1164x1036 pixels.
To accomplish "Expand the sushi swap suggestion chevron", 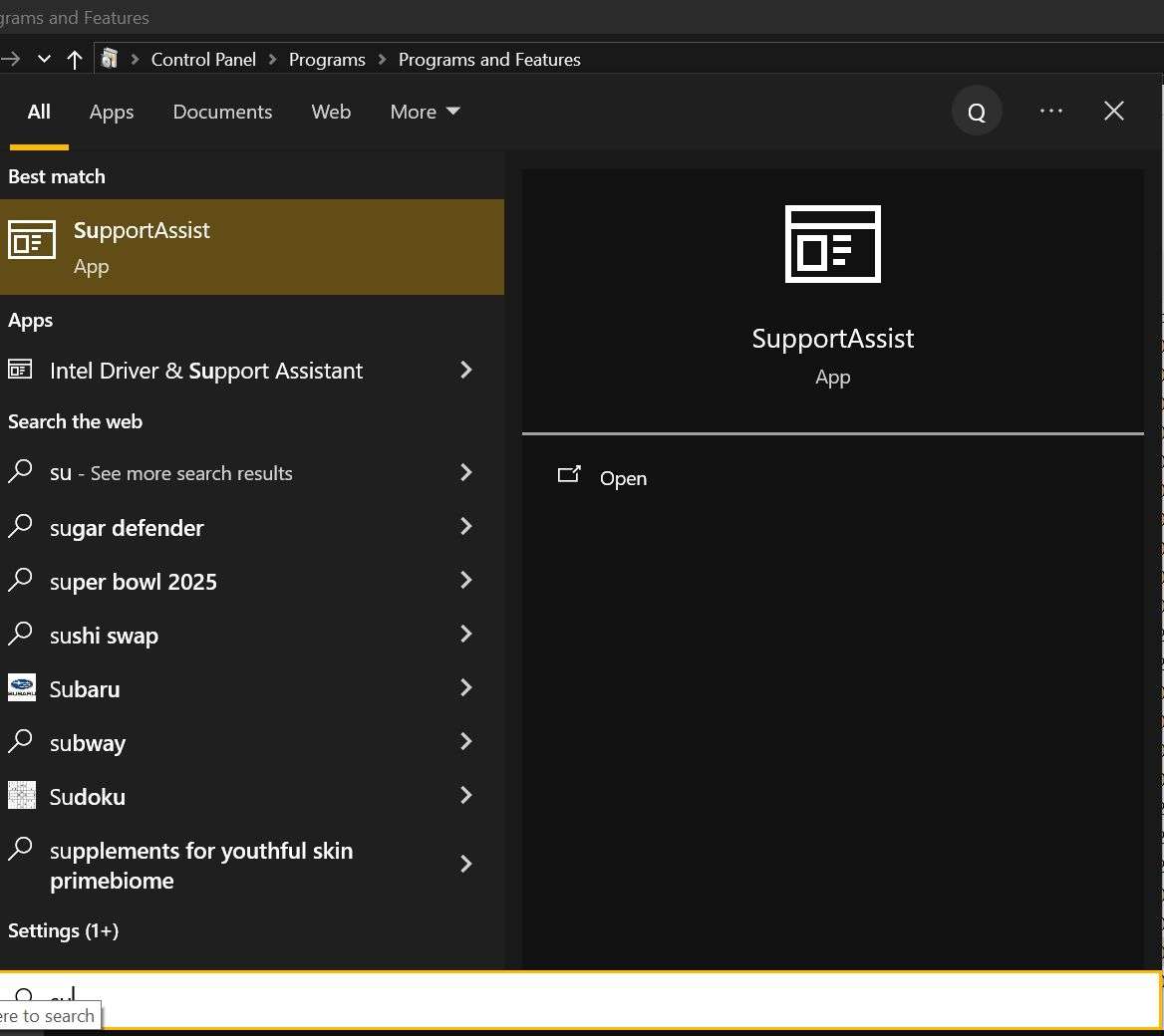I will 466,634.
